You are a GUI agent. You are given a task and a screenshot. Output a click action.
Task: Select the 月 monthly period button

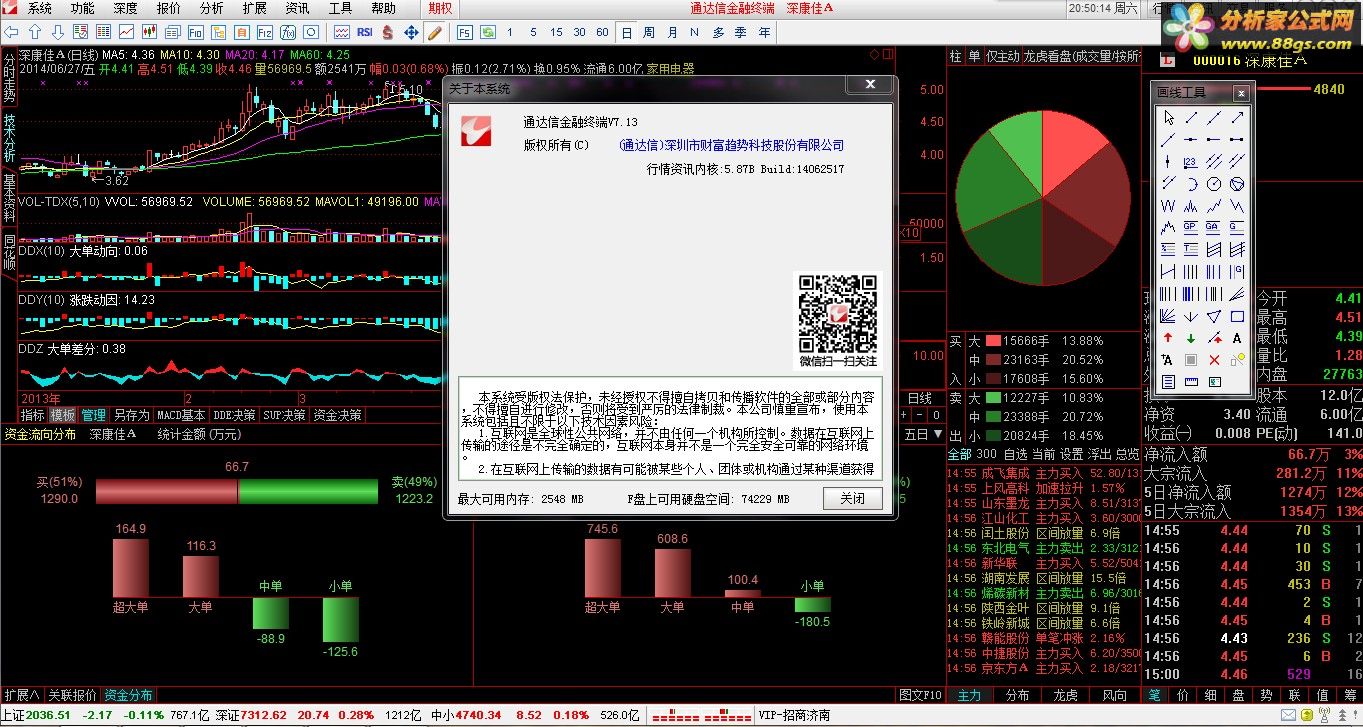coord(672,32)
